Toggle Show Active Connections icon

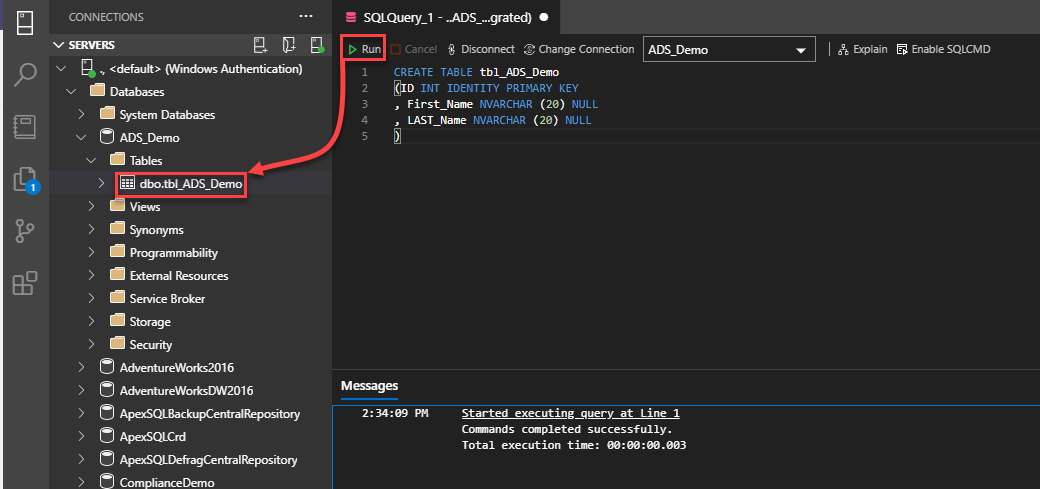click(317, 45)
